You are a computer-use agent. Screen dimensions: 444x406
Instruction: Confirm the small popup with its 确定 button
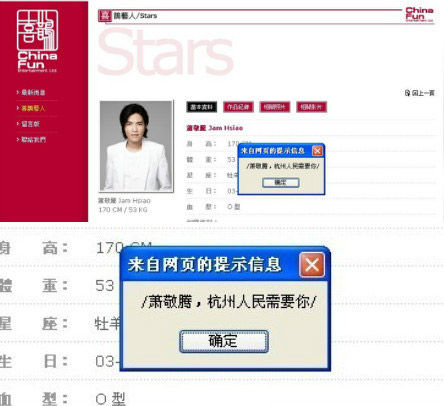tap(281, 182)
